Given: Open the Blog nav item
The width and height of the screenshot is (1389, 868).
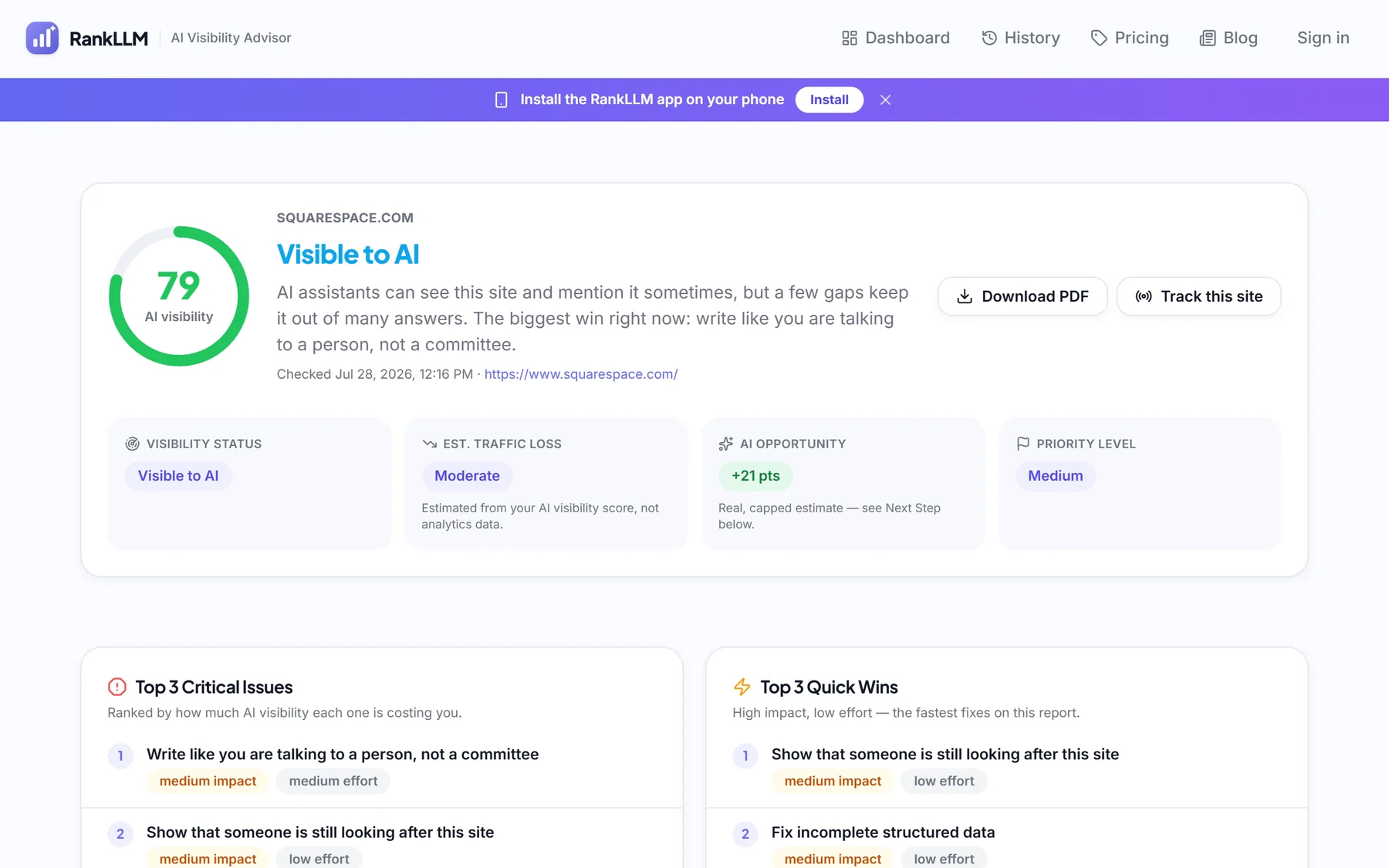Looking at the screenshot, I should point(1228,38).
